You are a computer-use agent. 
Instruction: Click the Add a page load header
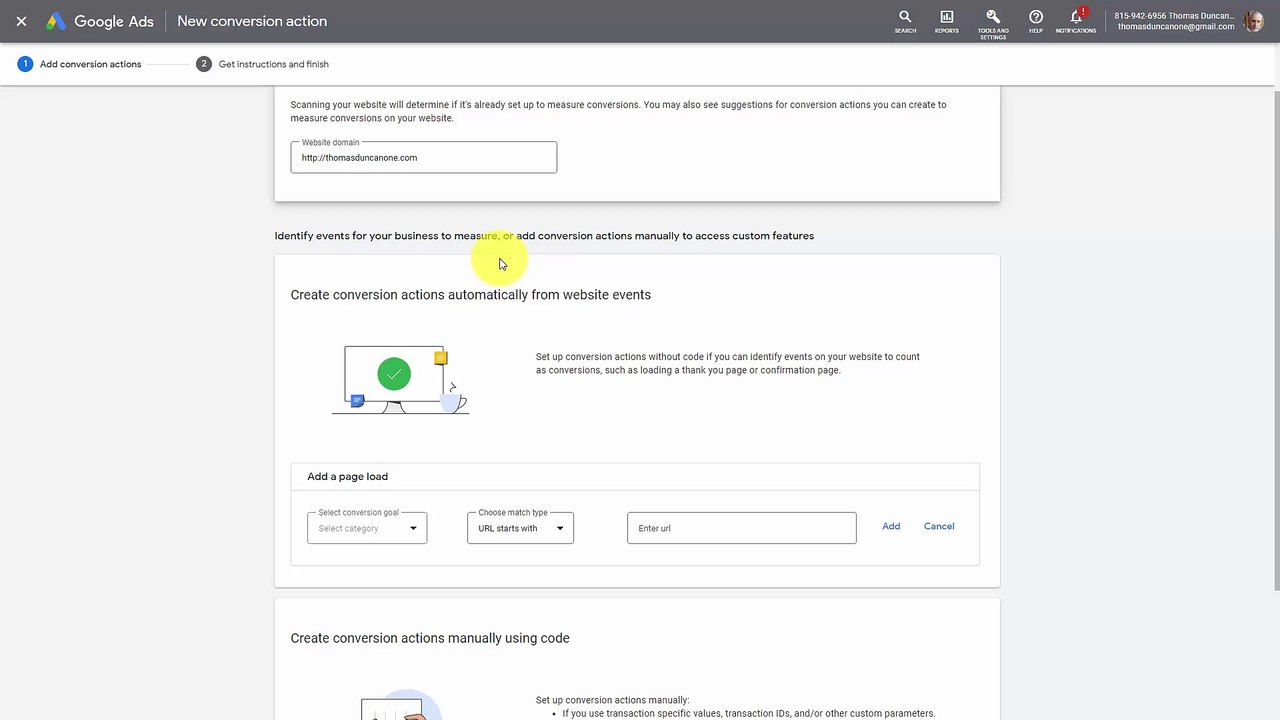click(x=635, y=477)
